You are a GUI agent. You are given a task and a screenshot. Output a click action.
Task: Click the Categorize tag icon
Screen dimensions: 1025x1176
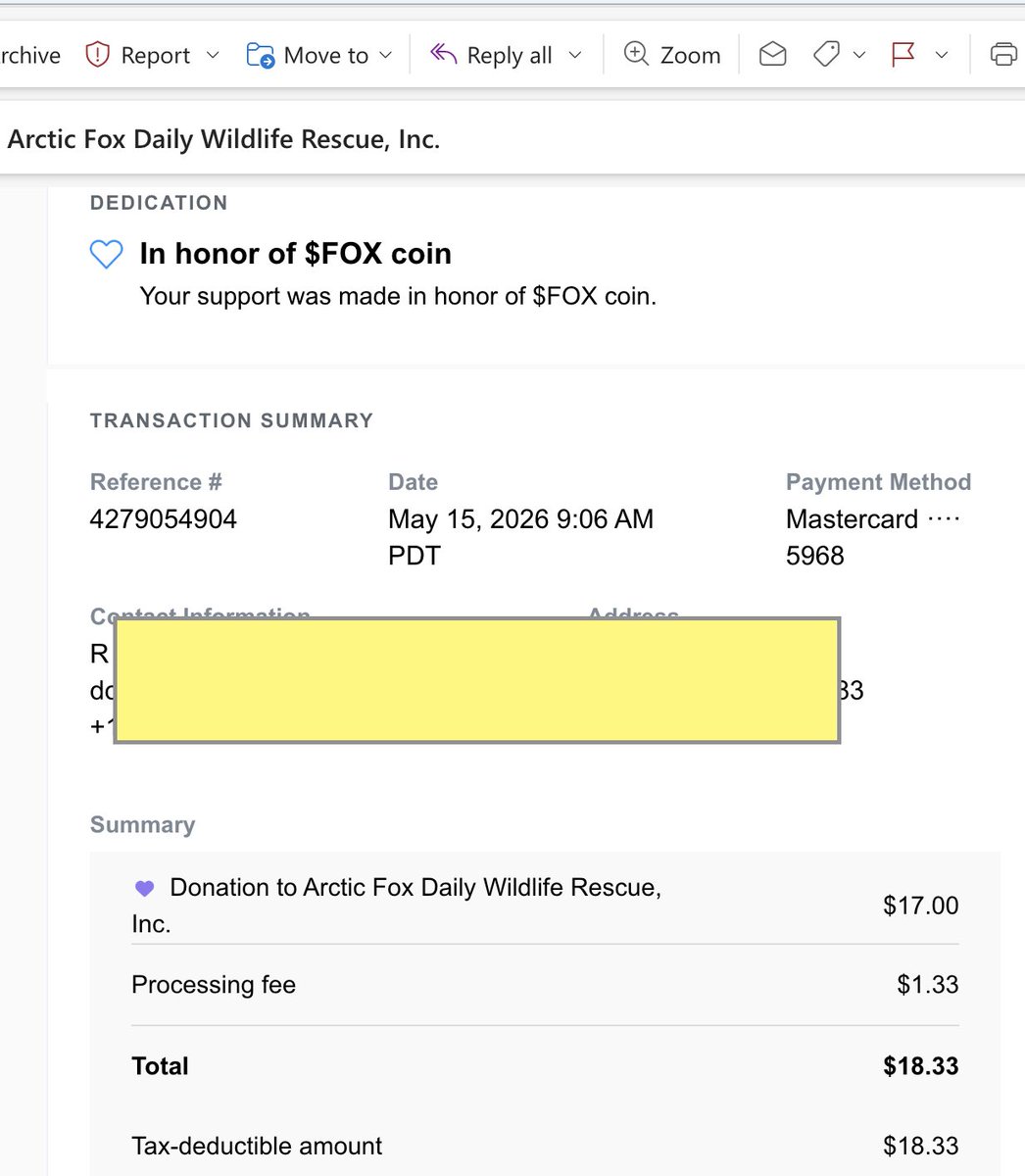point(827,55)
